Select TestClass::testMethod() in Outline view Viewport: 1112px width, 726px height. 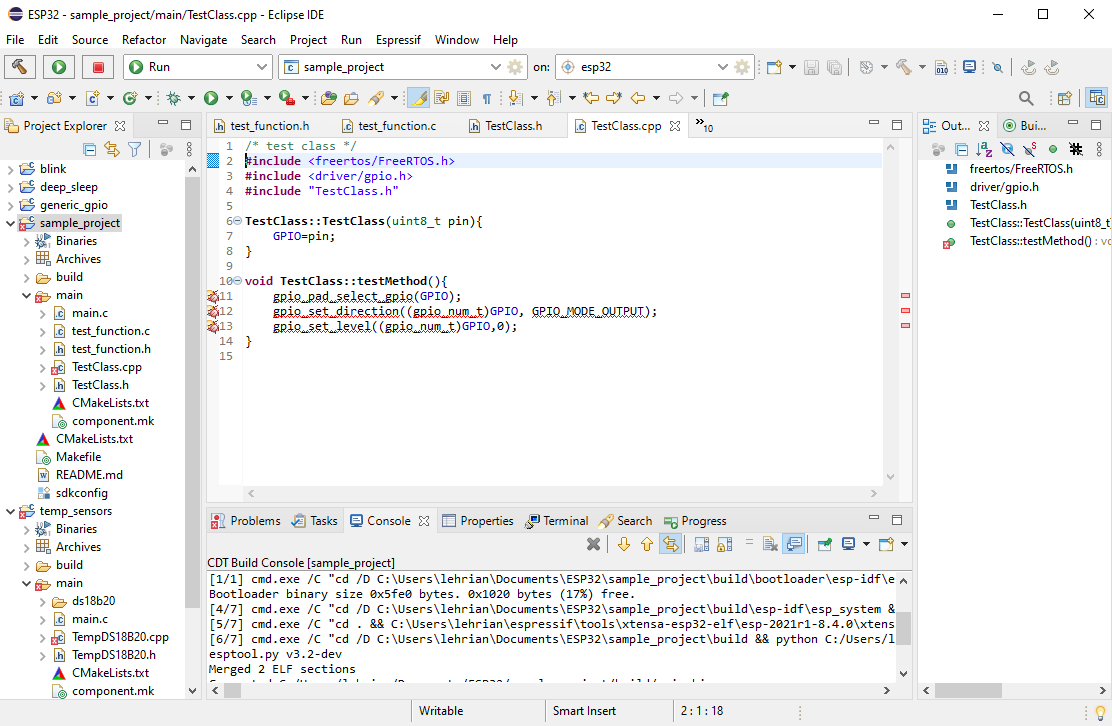click(1030, 241)
